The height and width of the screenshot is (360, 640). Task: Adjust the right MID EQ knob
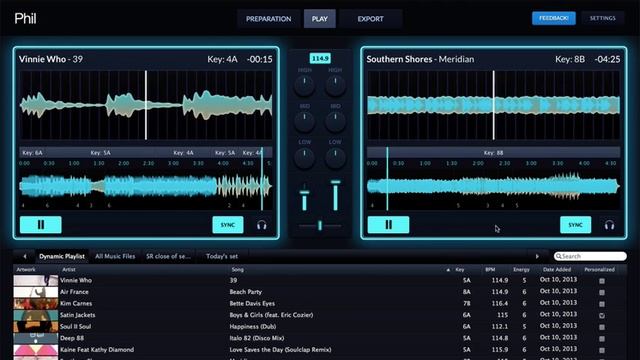335,121
